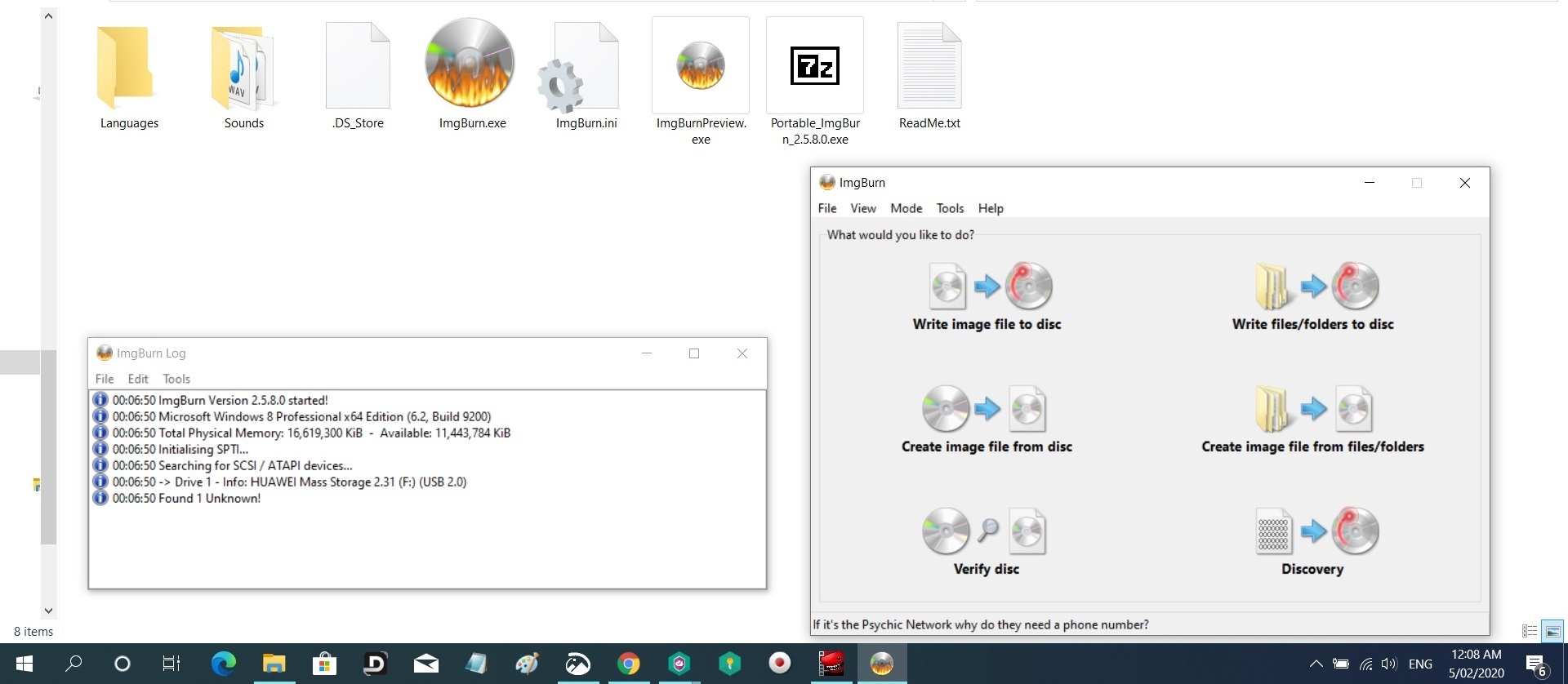Viewport: 1568px width, 684px height.
Task: Switch to ImgBurn taskbar button
Action: (x=882, y=664)
